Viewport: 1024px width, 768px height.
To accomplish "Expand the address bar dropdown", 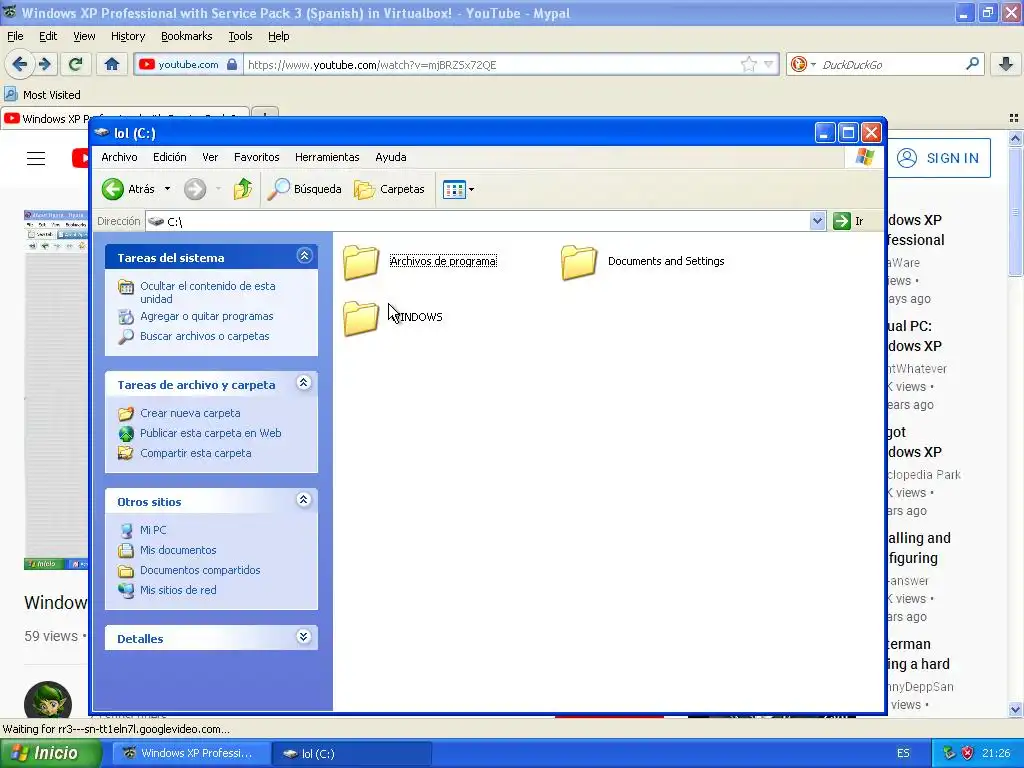I will 817,221.
